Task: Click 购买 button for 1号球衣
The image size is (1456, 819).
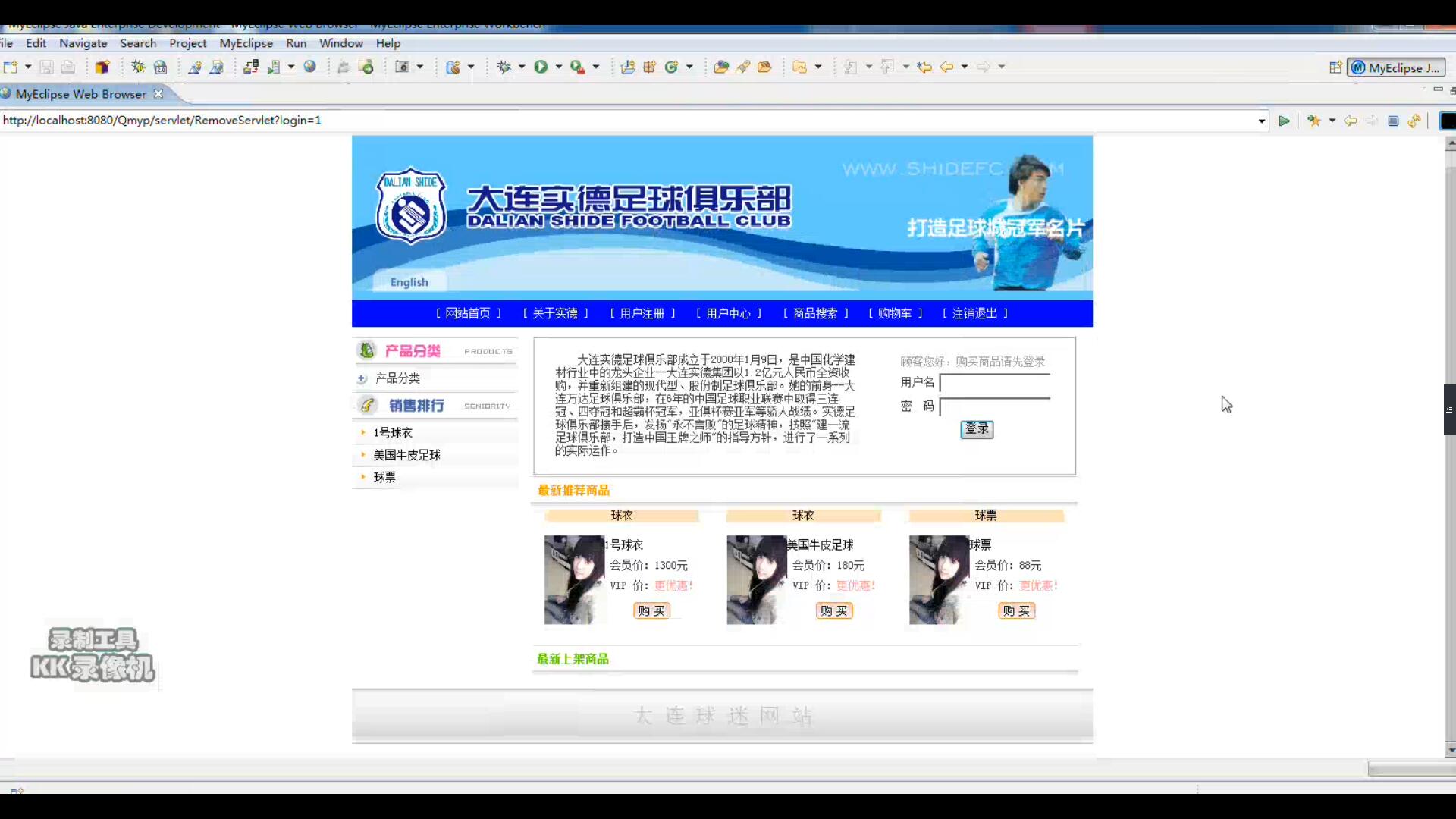Action: [x=652, y=611]
